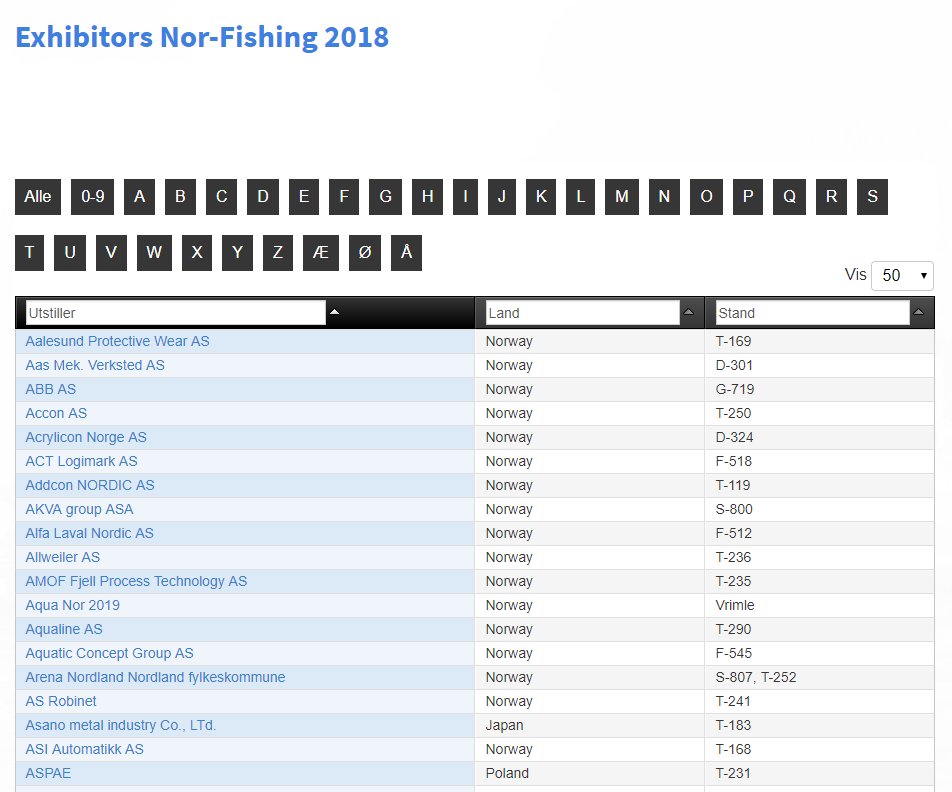Open the ABB AS exhibitor link
The image size is (952, 792).
pos(50,389)
